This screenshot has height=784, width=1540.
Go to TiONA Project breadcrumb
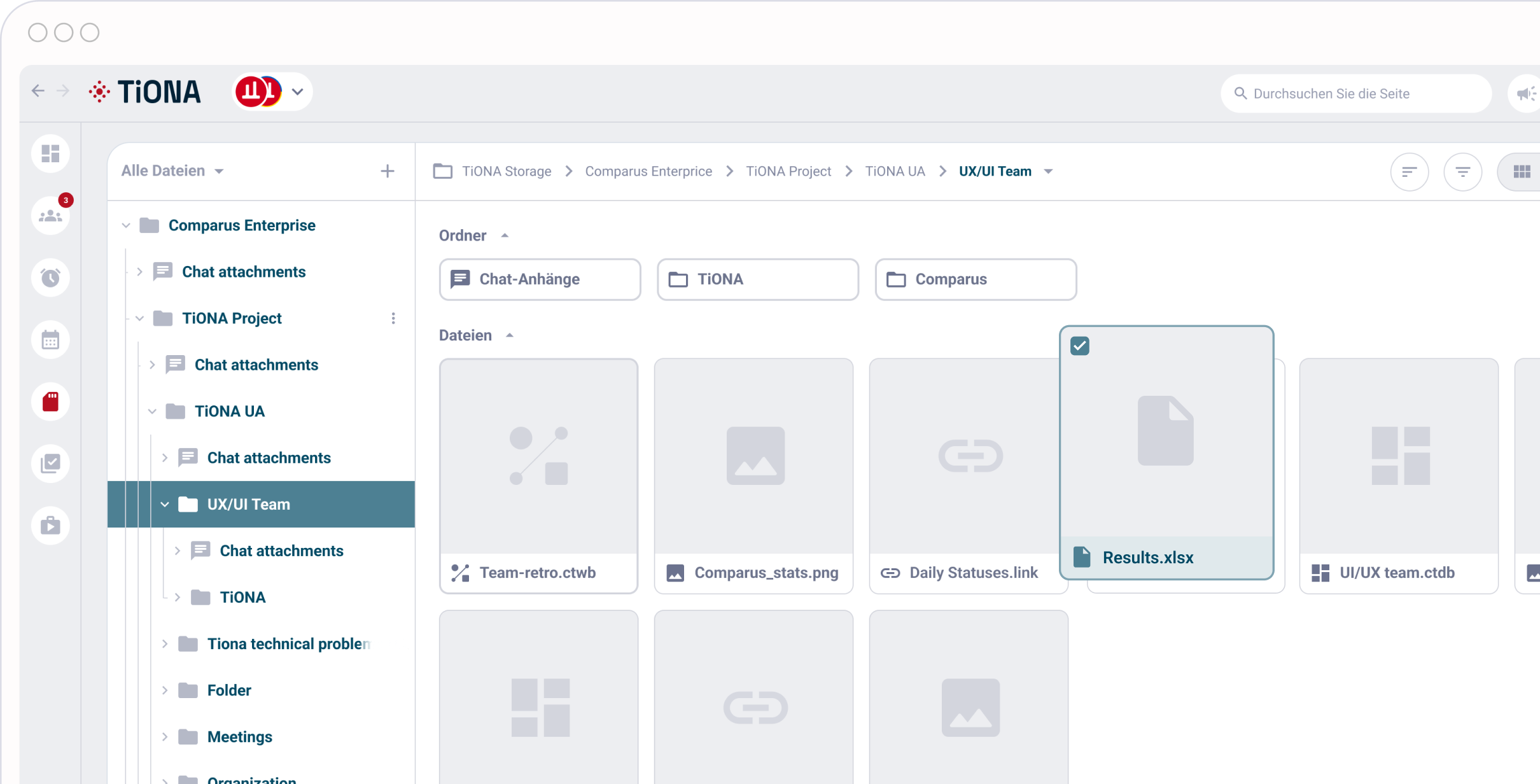[788, 171]
